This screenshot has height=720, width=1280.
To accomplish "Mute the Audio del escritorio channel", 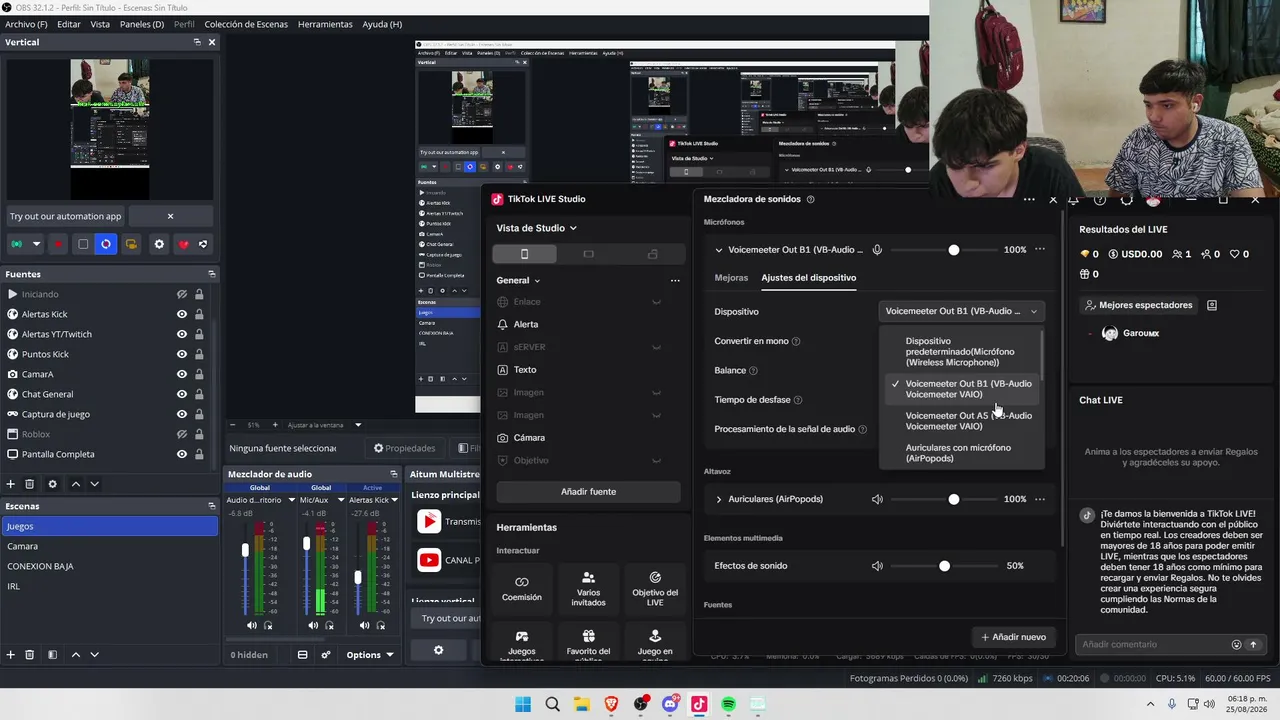I will [x=252, y=625].
